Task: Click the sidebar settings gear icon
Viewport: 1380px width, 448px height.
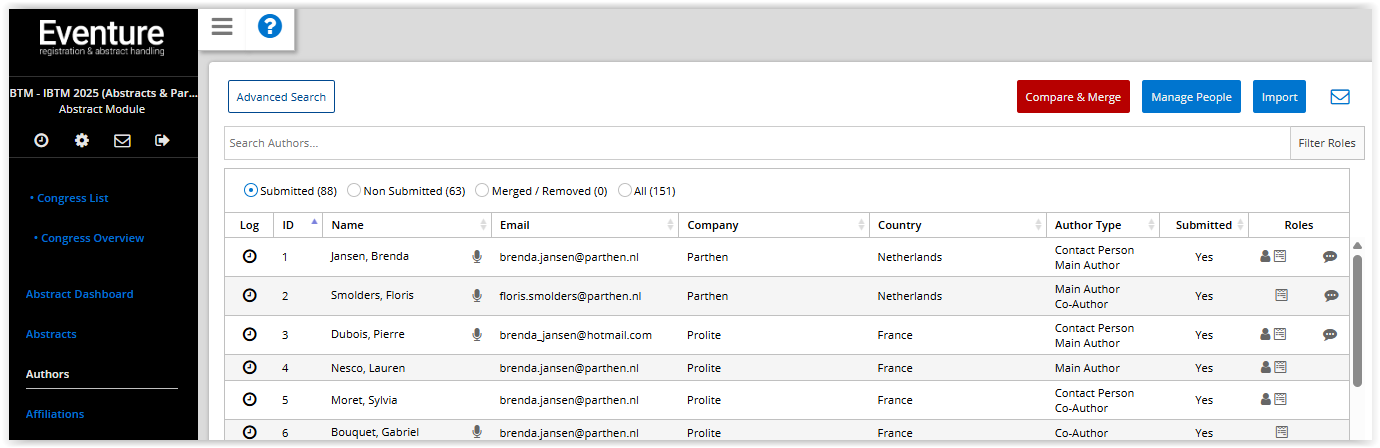Action: pos(82,141)
